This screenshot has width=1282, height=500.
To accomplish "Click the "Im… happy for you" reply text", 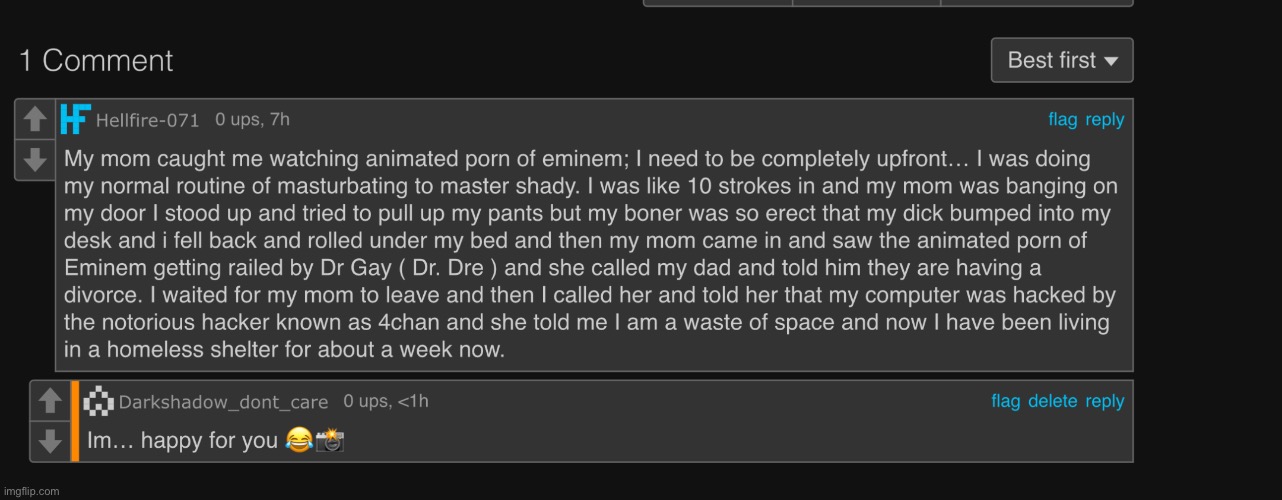I will pos(183,440).
